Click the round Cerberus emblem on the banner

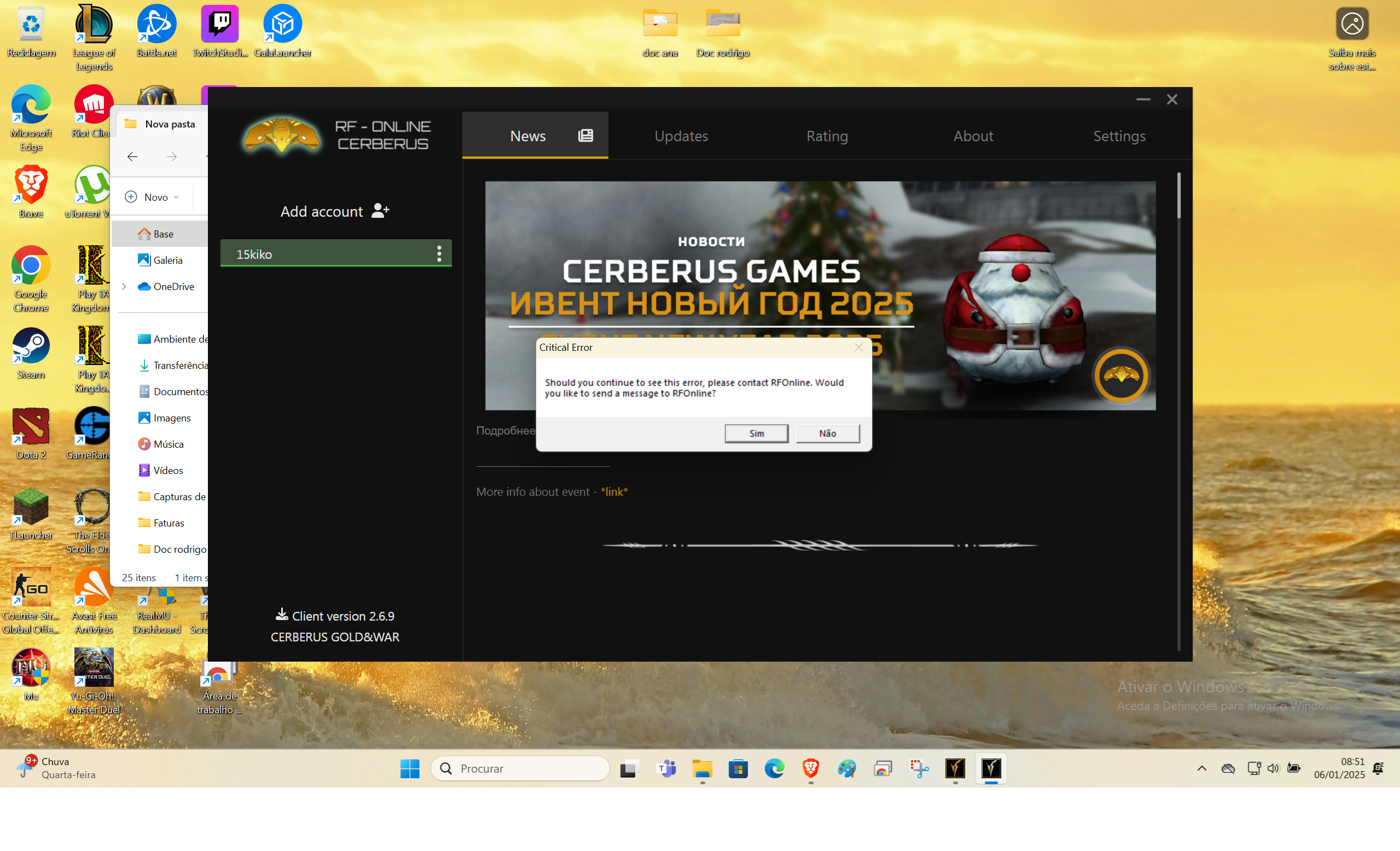coord(1121,375)
